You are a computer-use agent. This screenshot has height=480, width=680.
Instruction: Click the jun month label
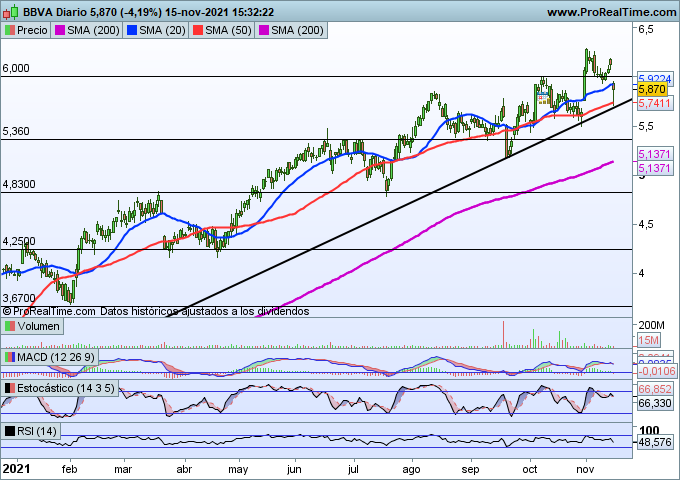(x=294, y=469)
